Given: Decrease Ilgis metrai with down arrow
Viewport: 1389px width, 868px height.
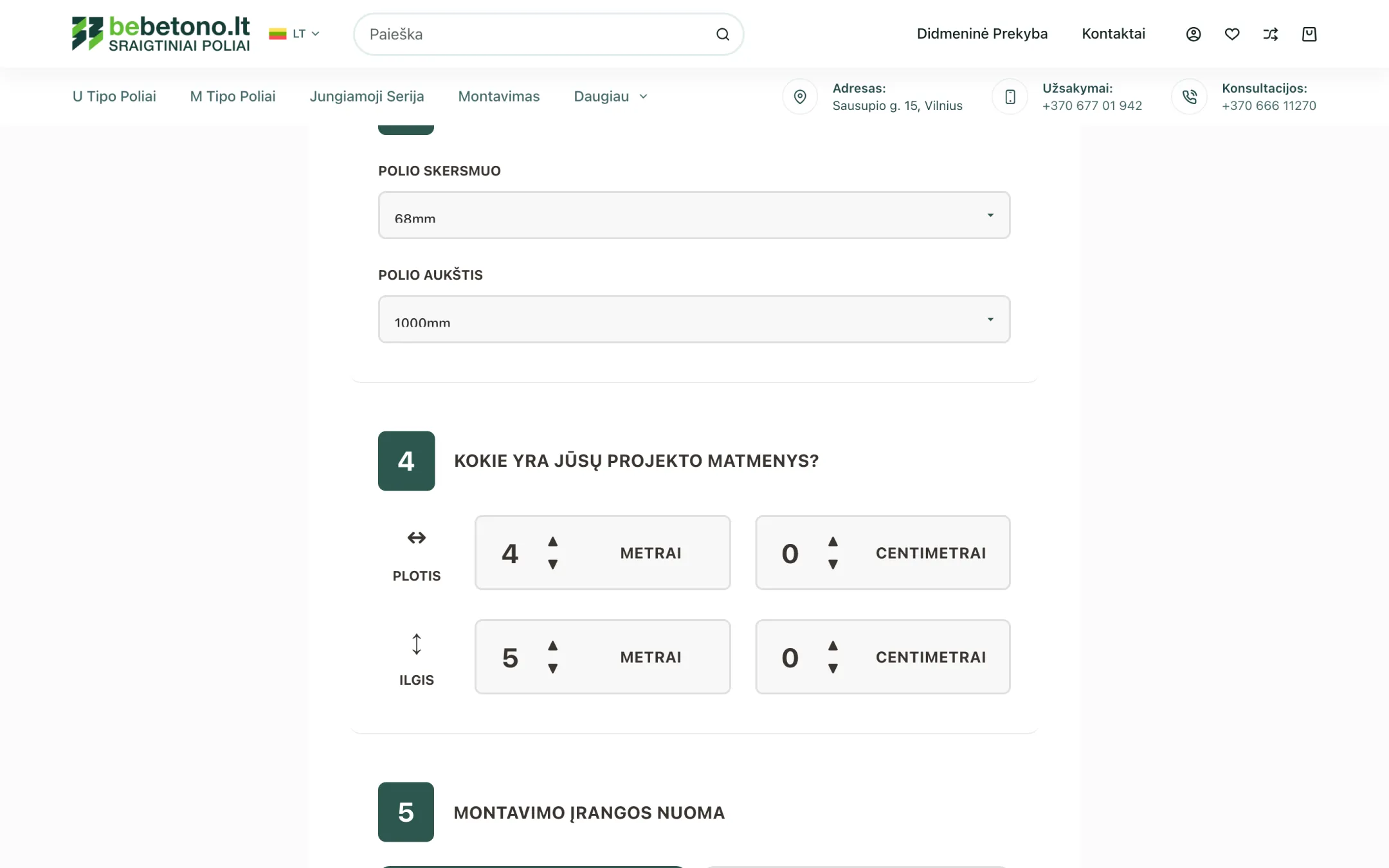Looking at the screenshot, I should click(552, 669).
